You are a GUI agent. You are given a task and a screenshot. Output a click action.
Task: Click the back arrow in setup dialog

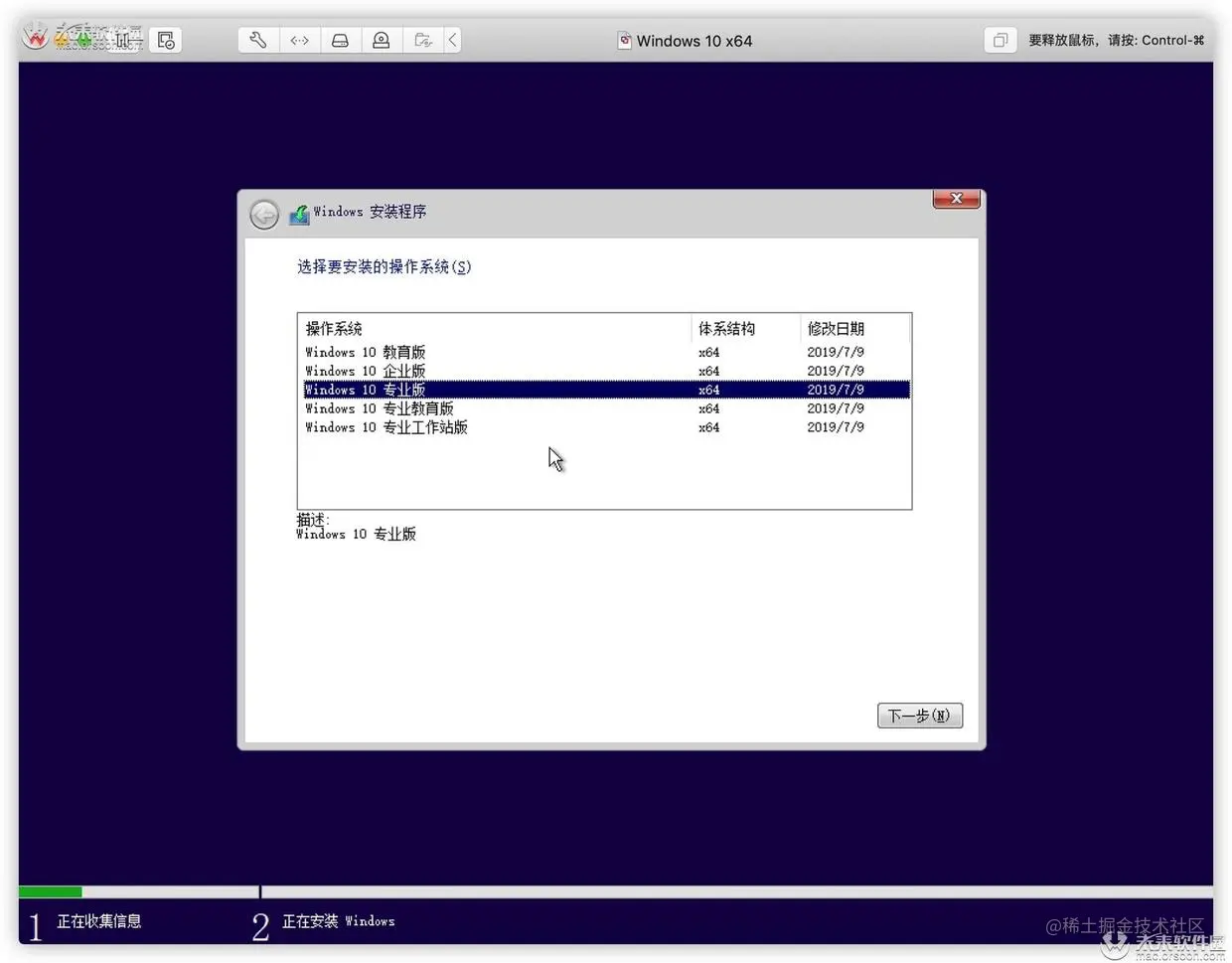264,214
